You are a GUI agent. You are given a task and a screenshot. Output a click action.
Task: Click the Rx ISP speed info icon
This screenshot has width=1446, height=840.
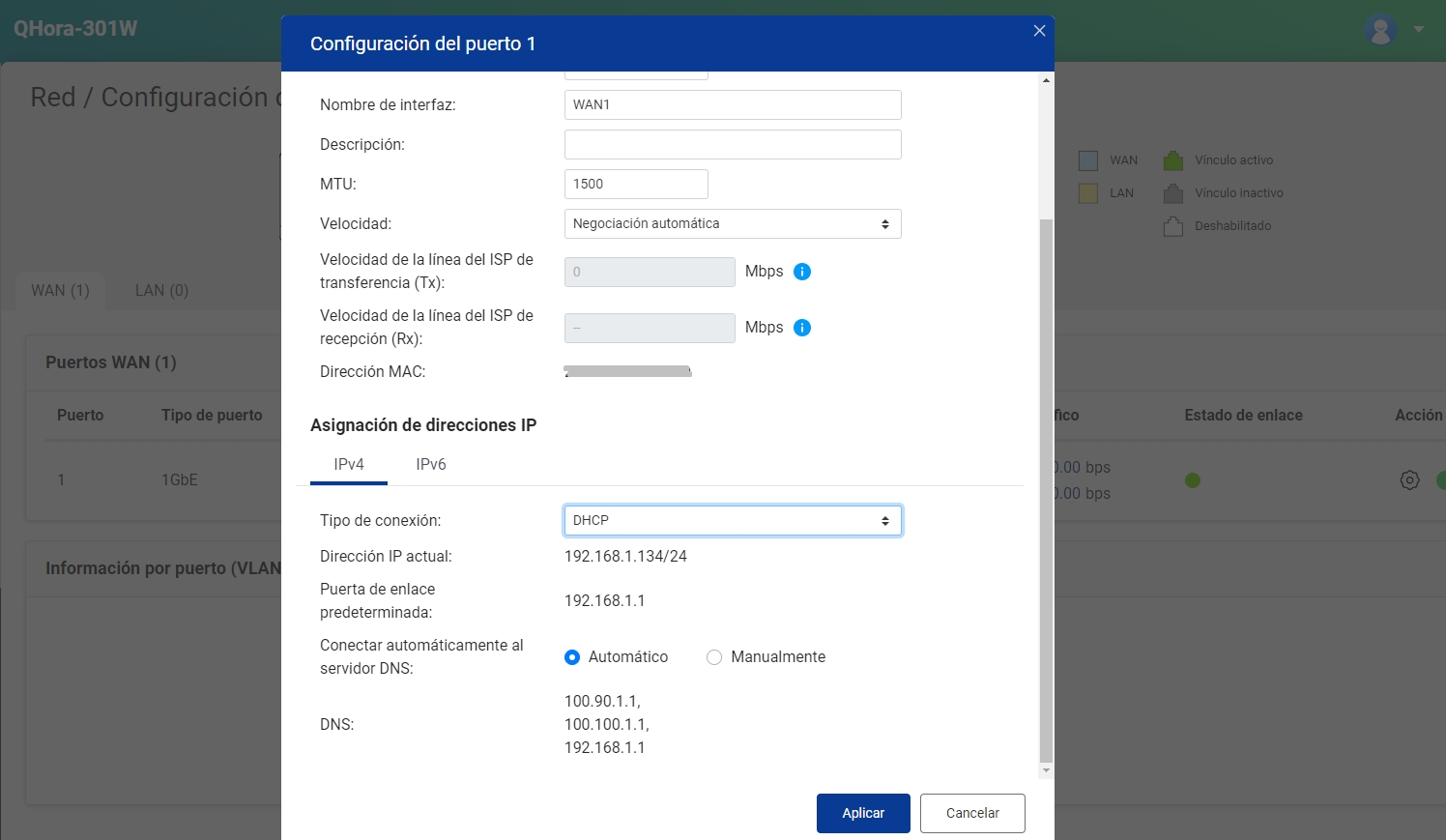tap(802, 328)
